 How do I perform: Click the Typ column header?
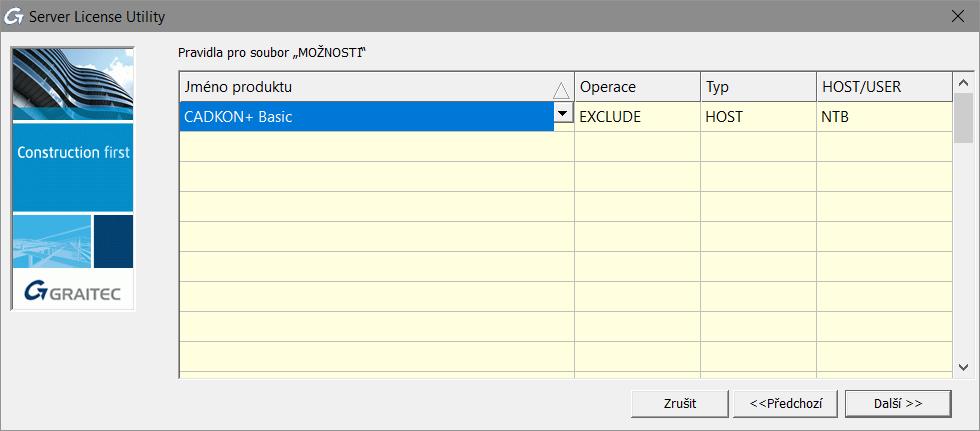click(x=757, y=87)
